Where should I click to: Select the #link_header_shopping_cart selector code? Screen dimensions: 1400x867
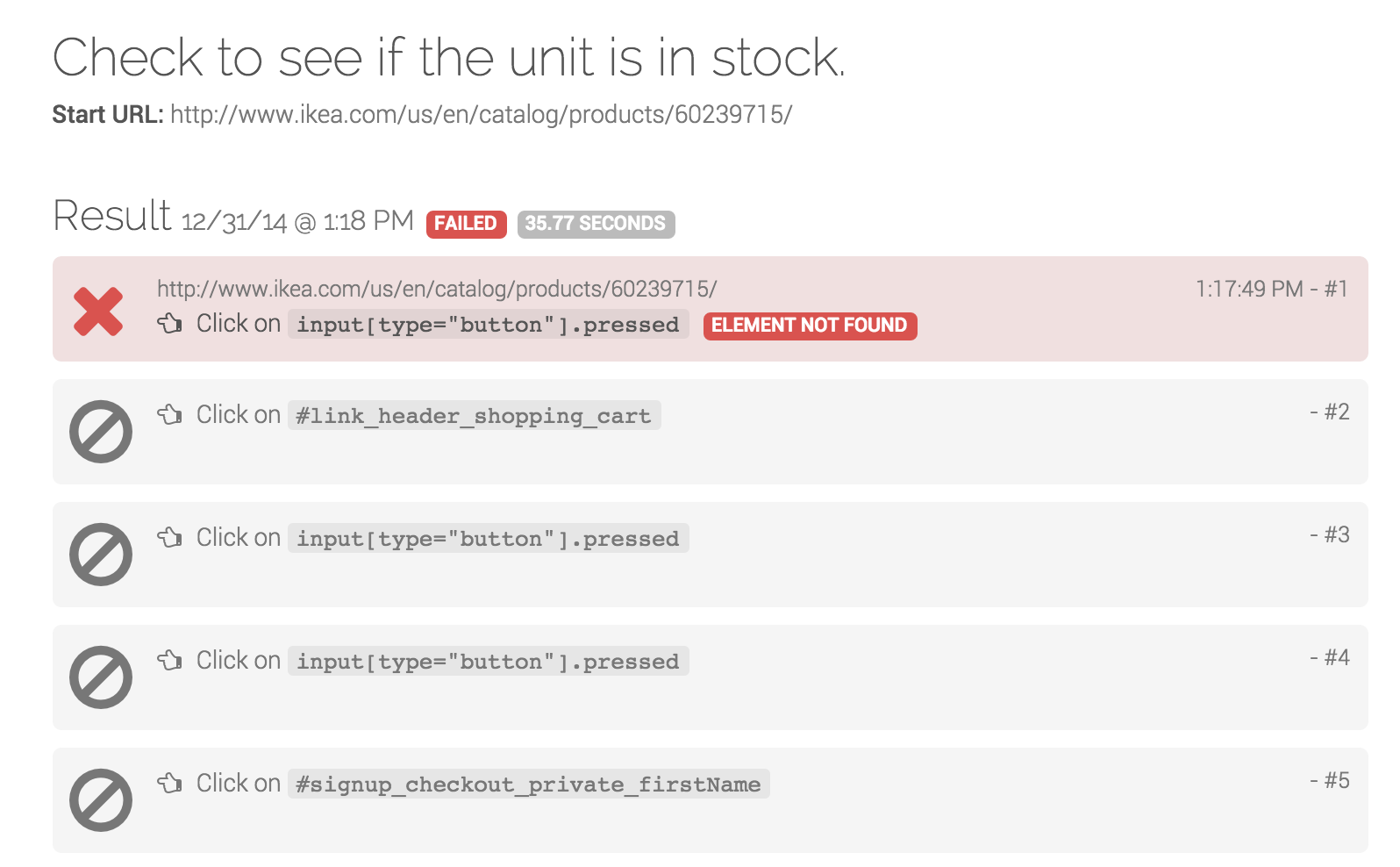pyautogui.click(x=474, y=415)
